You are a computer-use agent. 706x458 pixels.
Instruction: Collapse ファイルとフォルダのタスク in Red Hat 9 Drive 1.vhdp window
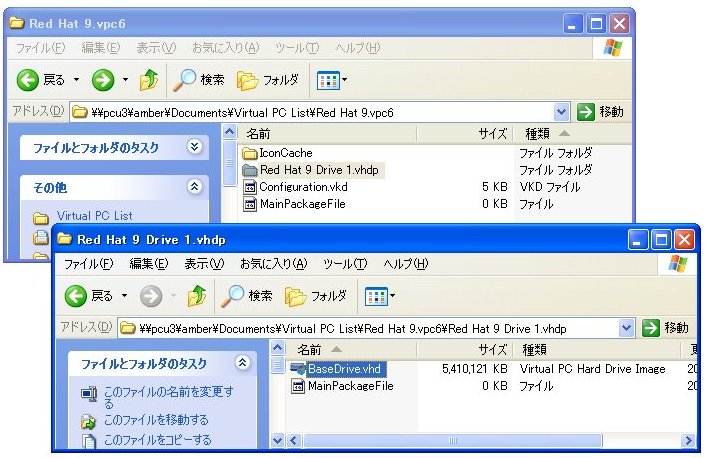[242, 362]
